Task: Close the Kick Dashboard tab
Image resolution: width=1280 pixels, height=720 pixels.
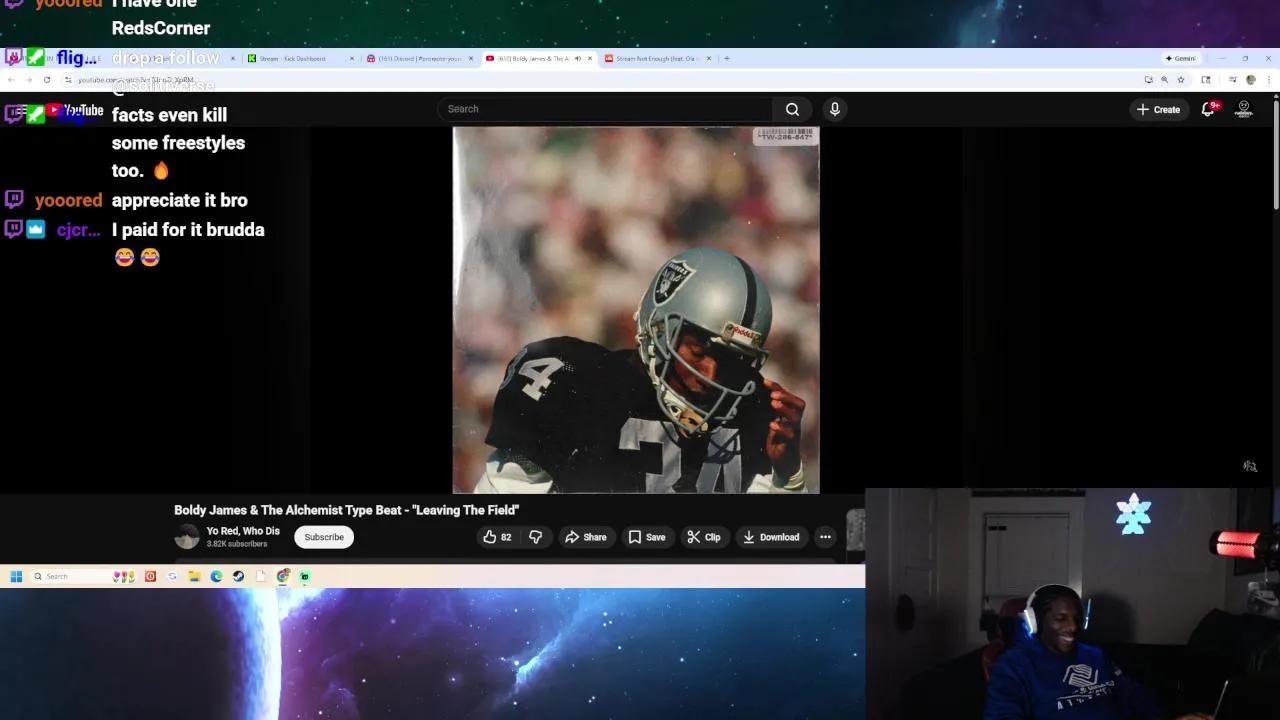Action: tap(351, 58)
